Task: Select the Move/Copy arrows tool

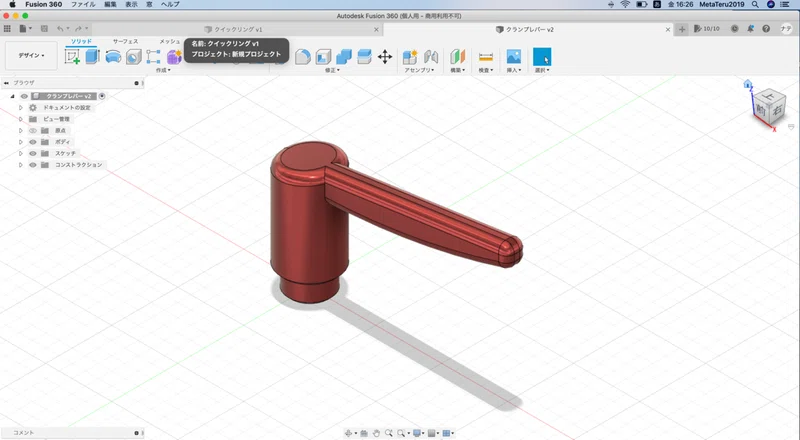Action: (x=385, y=57)
